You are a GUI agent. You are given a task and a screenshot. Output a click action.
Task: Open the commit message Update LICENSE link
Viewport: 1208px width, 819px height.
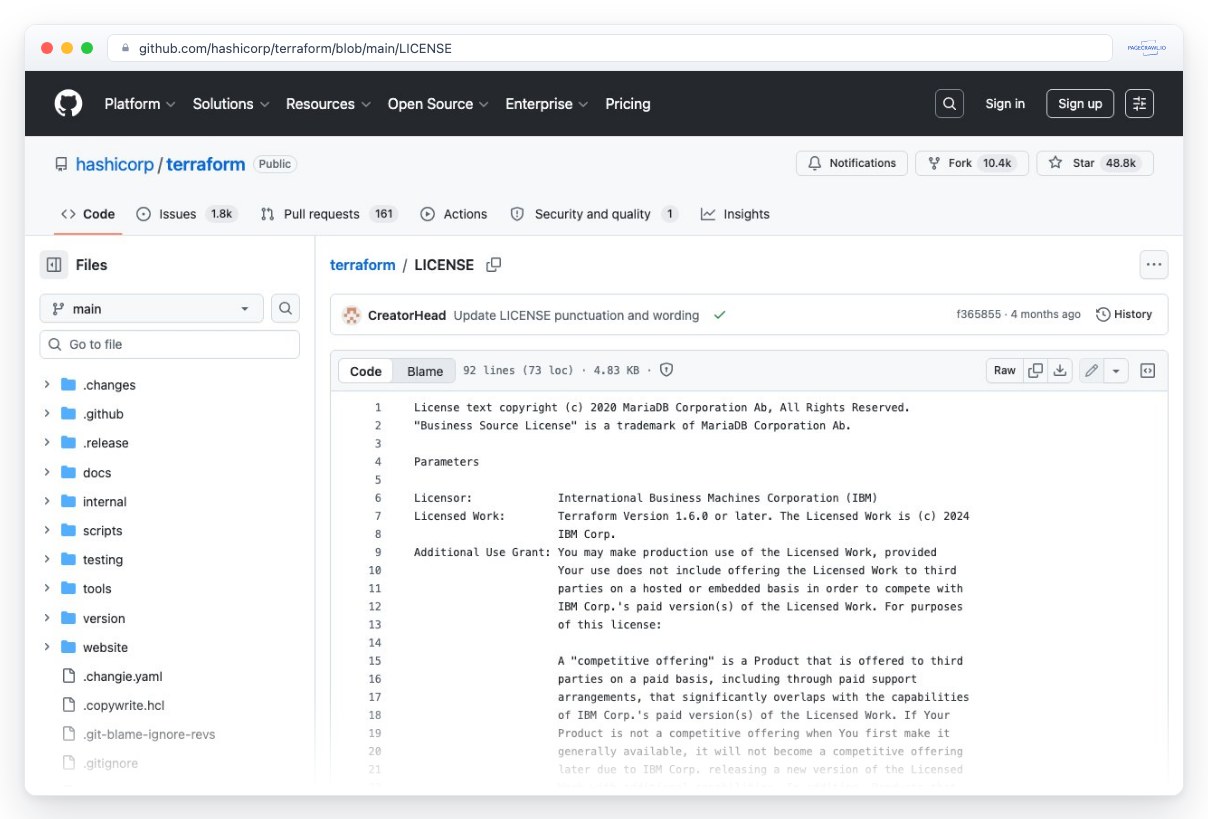click(x=576, y=315)
